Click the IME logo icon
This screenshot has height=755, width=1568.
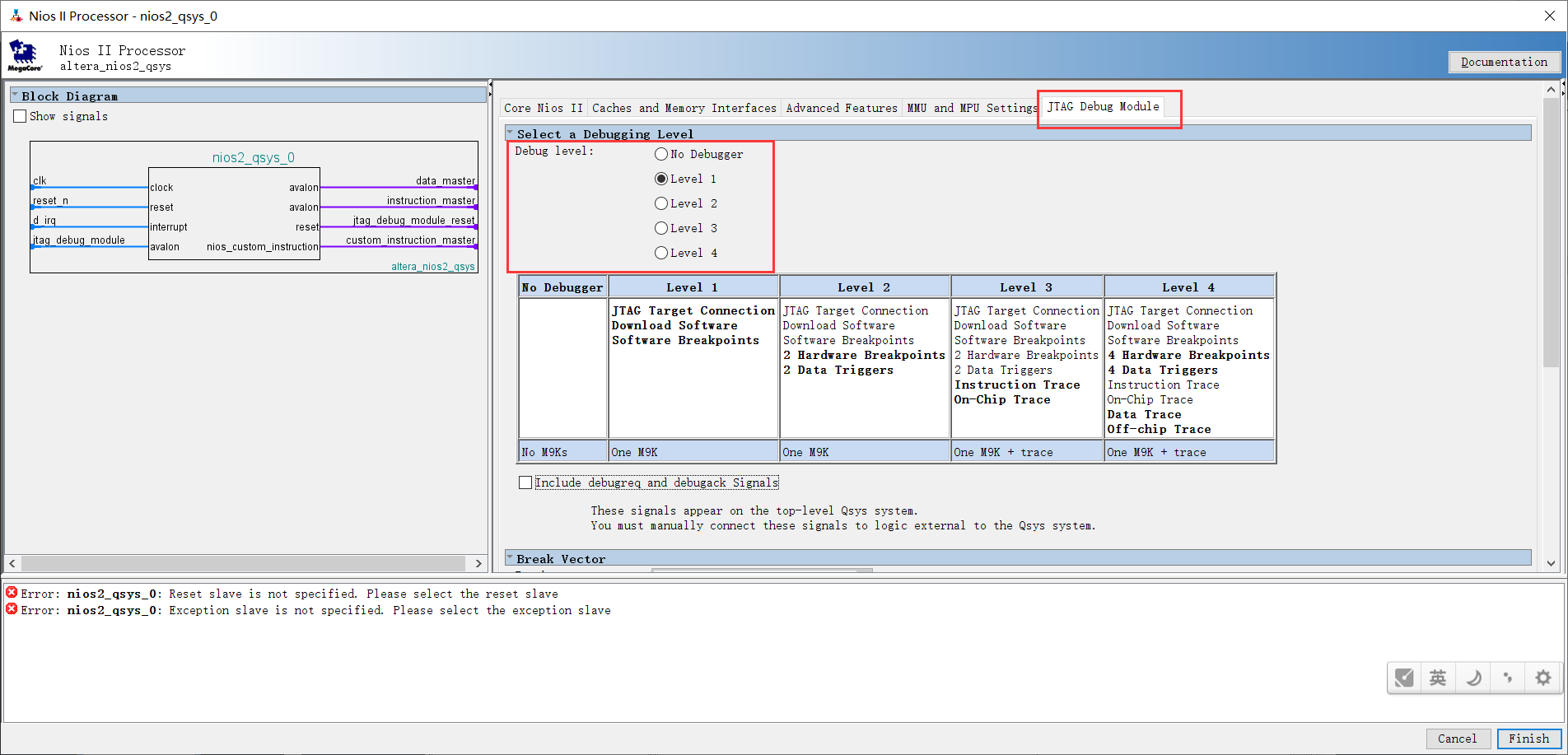click(1404, 678)
